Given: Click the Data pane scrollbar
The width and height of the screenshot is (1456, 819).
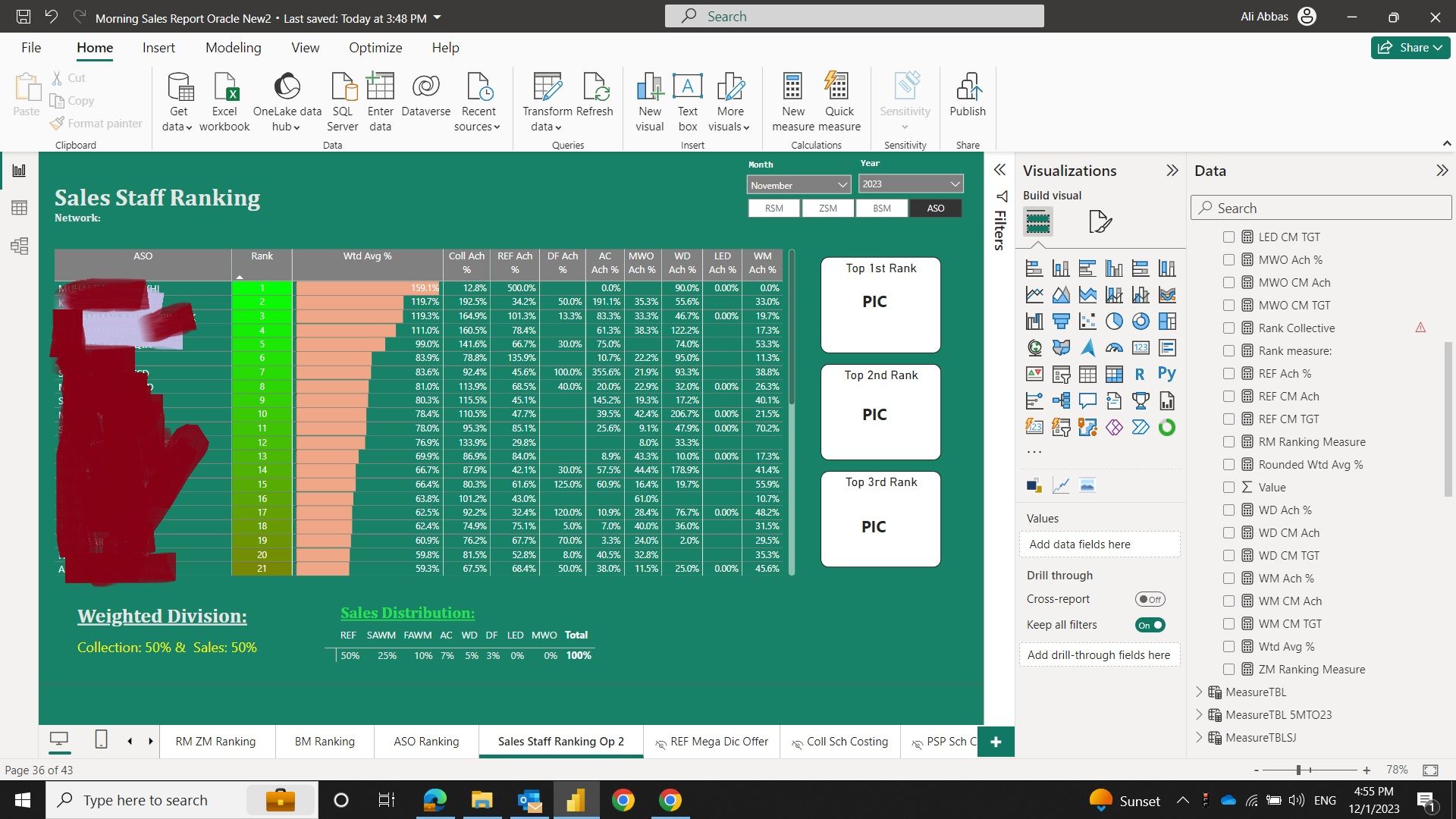Looking at the screenshot, I should pos(1448,419).
